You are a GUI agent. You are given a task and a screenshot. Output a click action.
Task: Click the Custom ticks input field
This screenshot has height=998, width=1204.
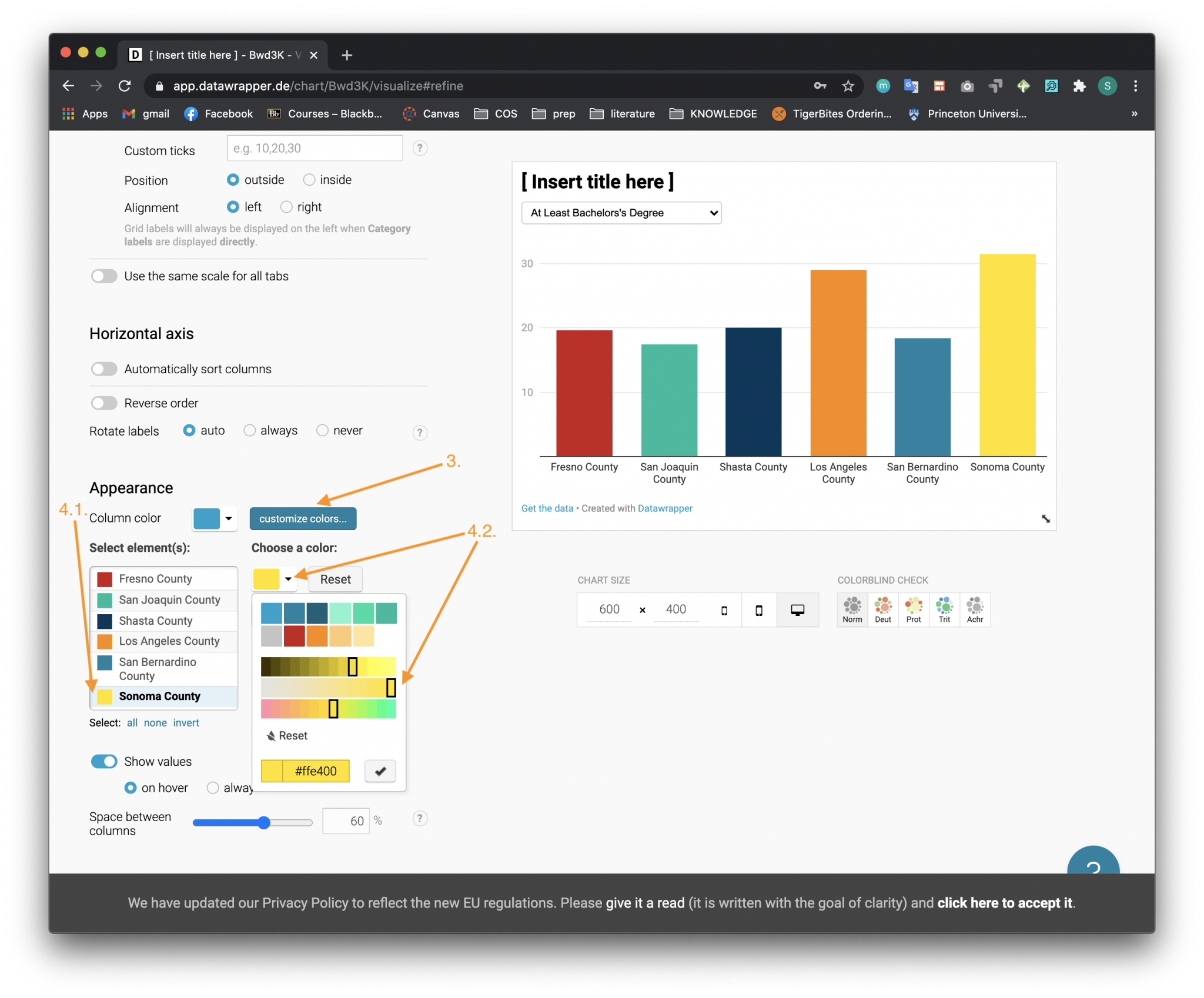[x=315, y=148]
